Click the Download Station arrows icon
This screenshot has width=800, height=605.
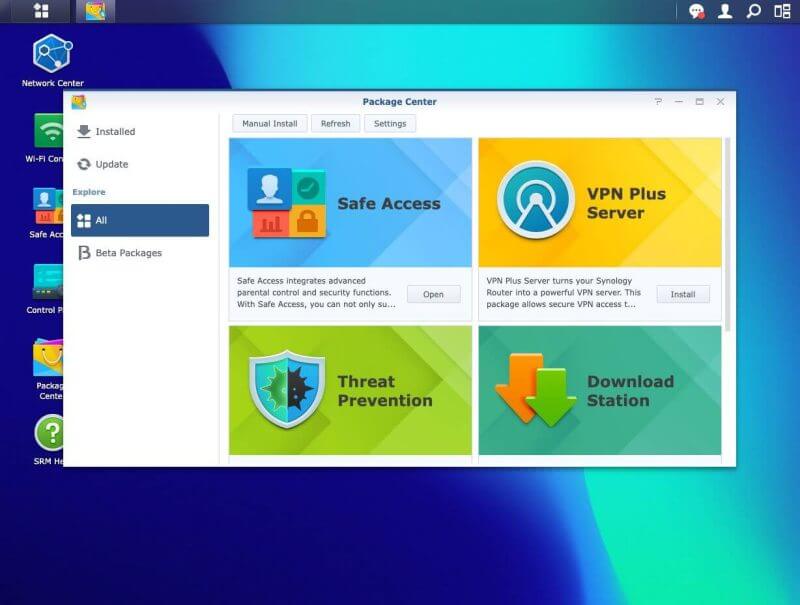click(x=536, y=390)
